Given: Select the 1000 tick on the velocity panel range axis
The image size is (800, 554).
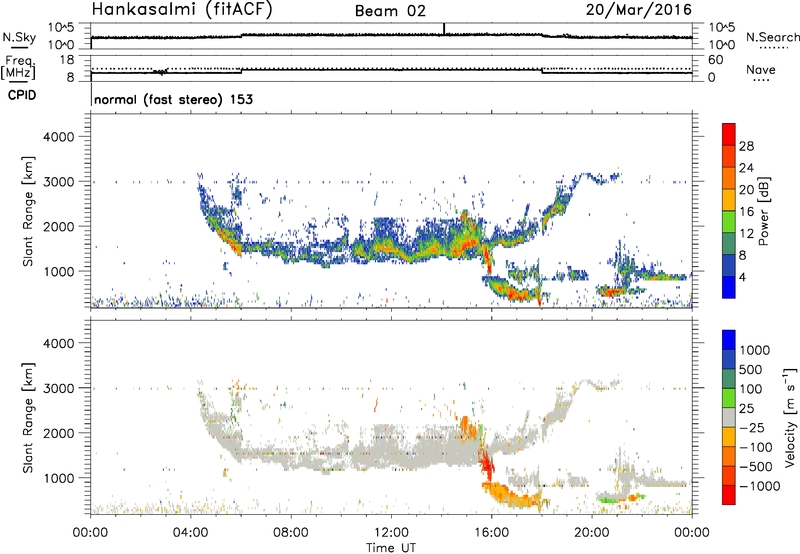Looking at the screenshot, I should click(58, 478).
